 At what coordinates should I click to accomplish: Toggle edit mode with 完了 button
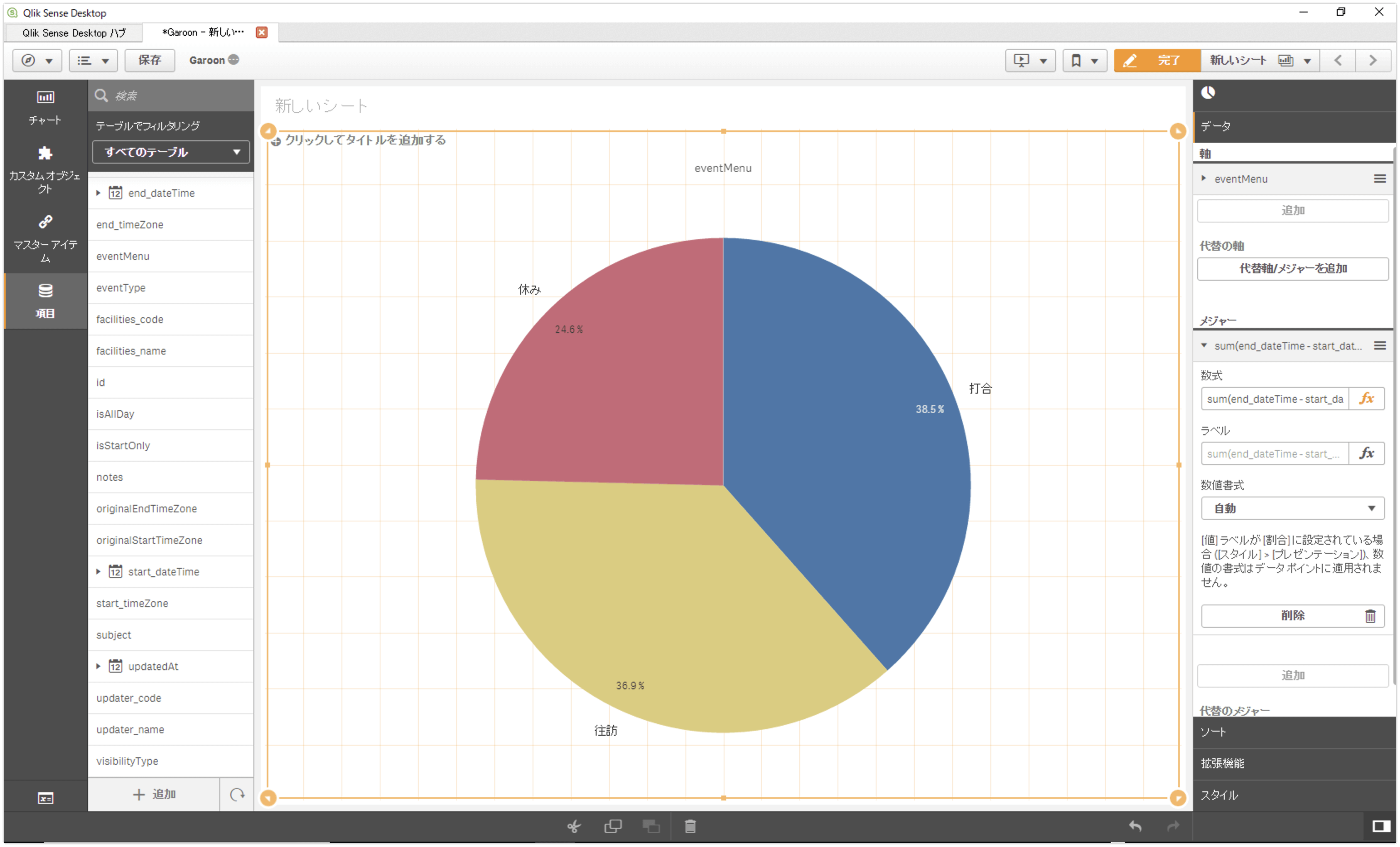coord(1157,60)
